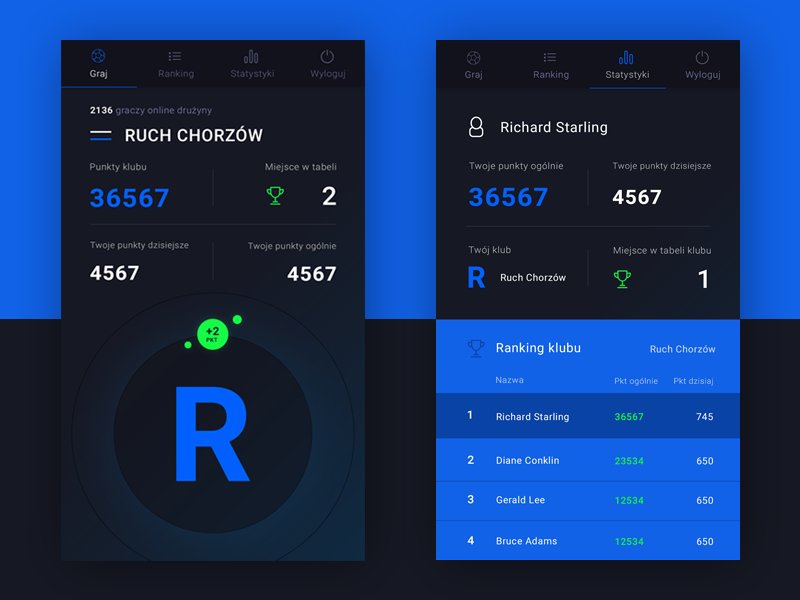Screen dimensions: 800x600
Task: Click the highlighted Graj ball icon
Action: [x=98, y=57]
